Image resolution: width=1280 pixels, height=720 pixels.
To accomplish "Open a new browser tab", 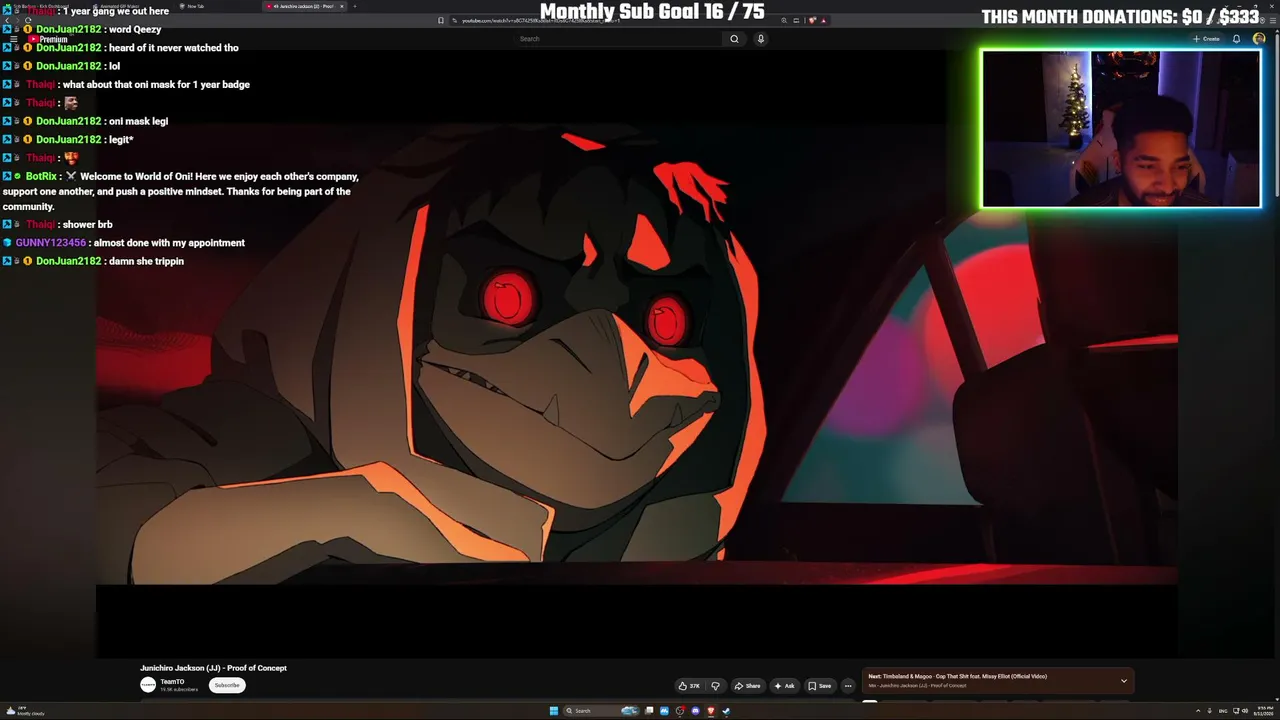I will tap(355, 6).
